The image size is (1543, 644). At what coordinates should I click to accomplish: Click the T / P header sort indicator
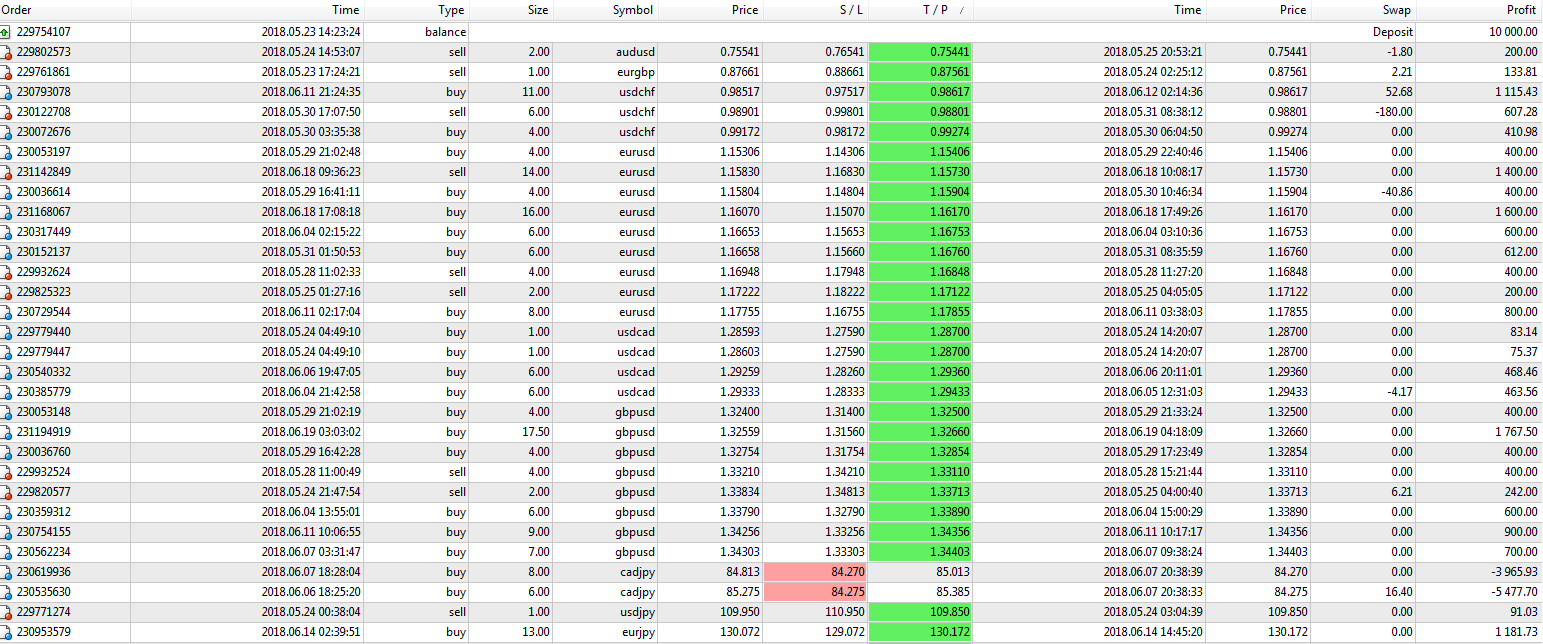coord(962,10)
